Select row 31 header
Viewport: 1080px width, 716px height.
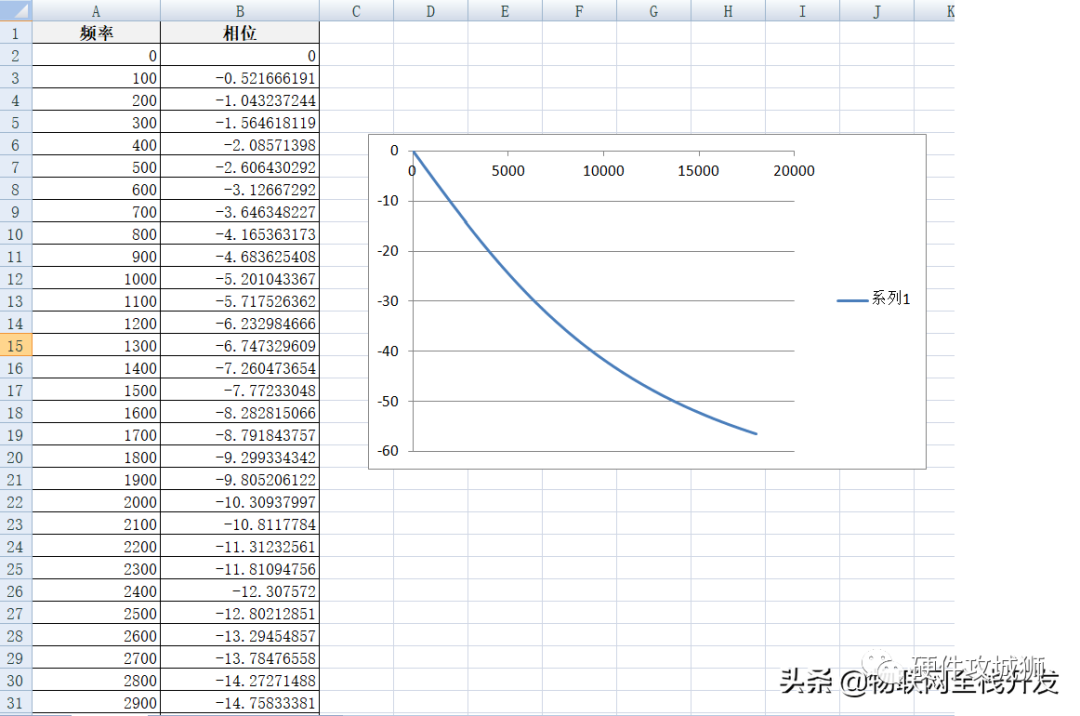[x=16, y=703]
